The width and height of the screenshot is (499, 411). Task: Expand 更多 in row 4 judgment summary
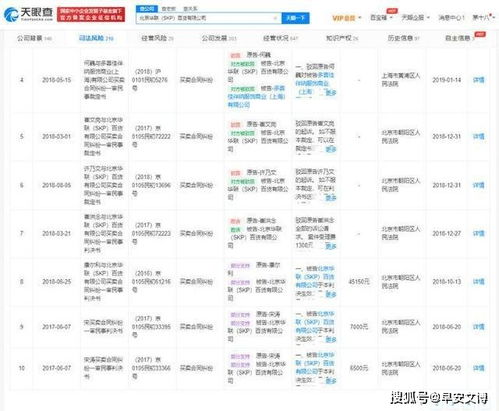tap(331, 93)
